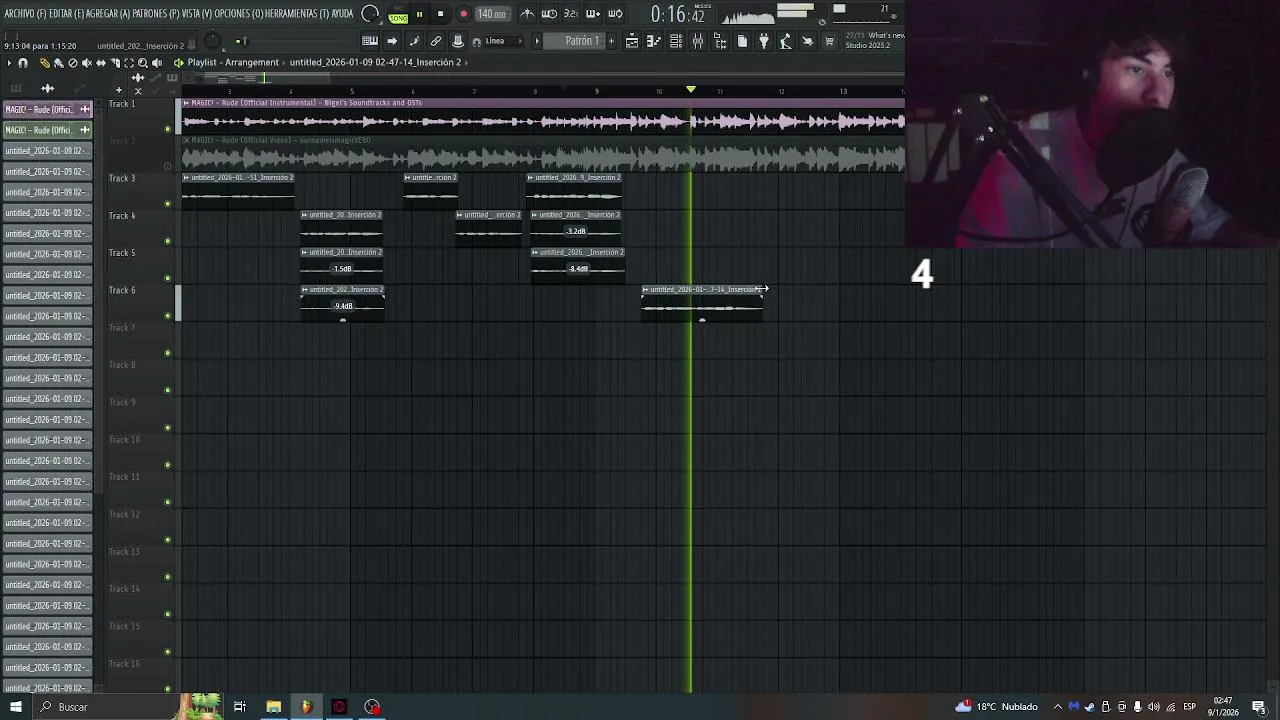
Task: Click the link chain icon in toolbar
Action: [436, 41]
